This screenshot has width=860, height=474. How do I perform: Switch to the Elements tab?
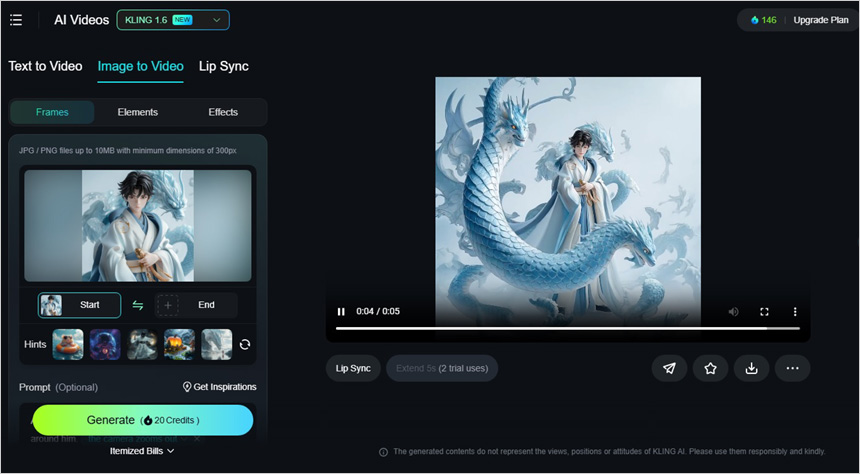[137, 112]
